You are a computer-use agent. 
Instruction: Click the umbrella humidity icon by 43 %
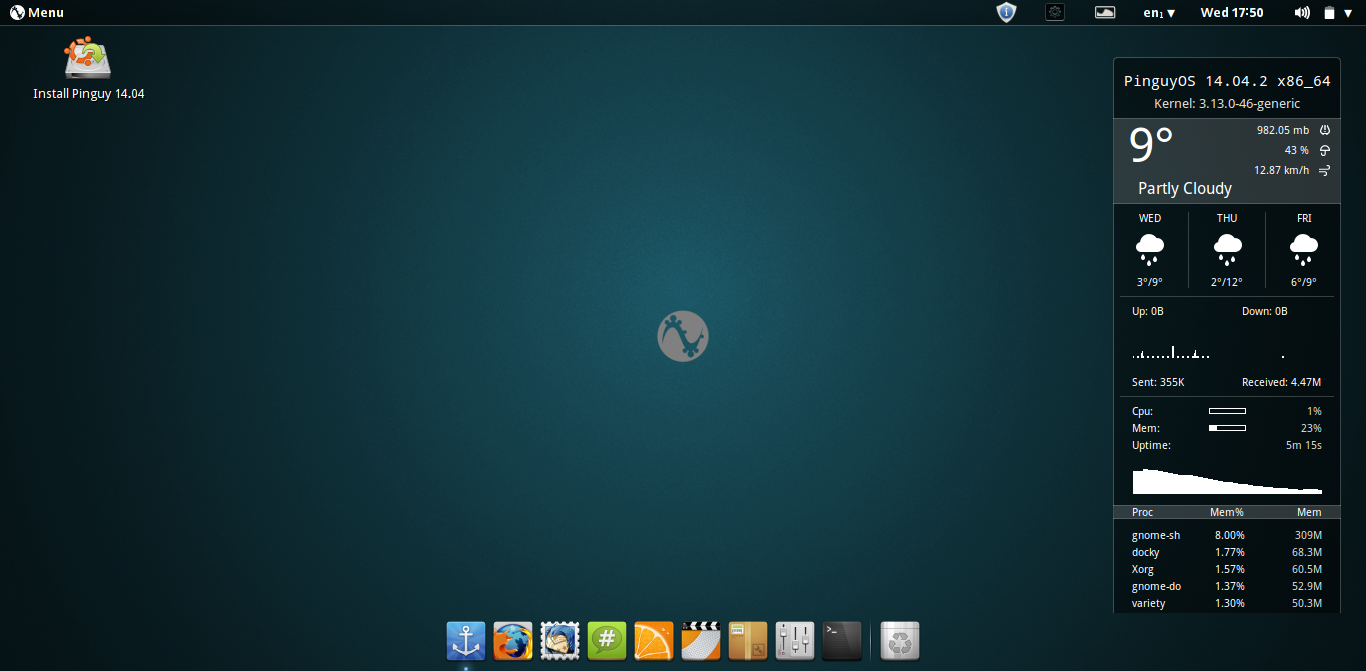click(1325, 150)
